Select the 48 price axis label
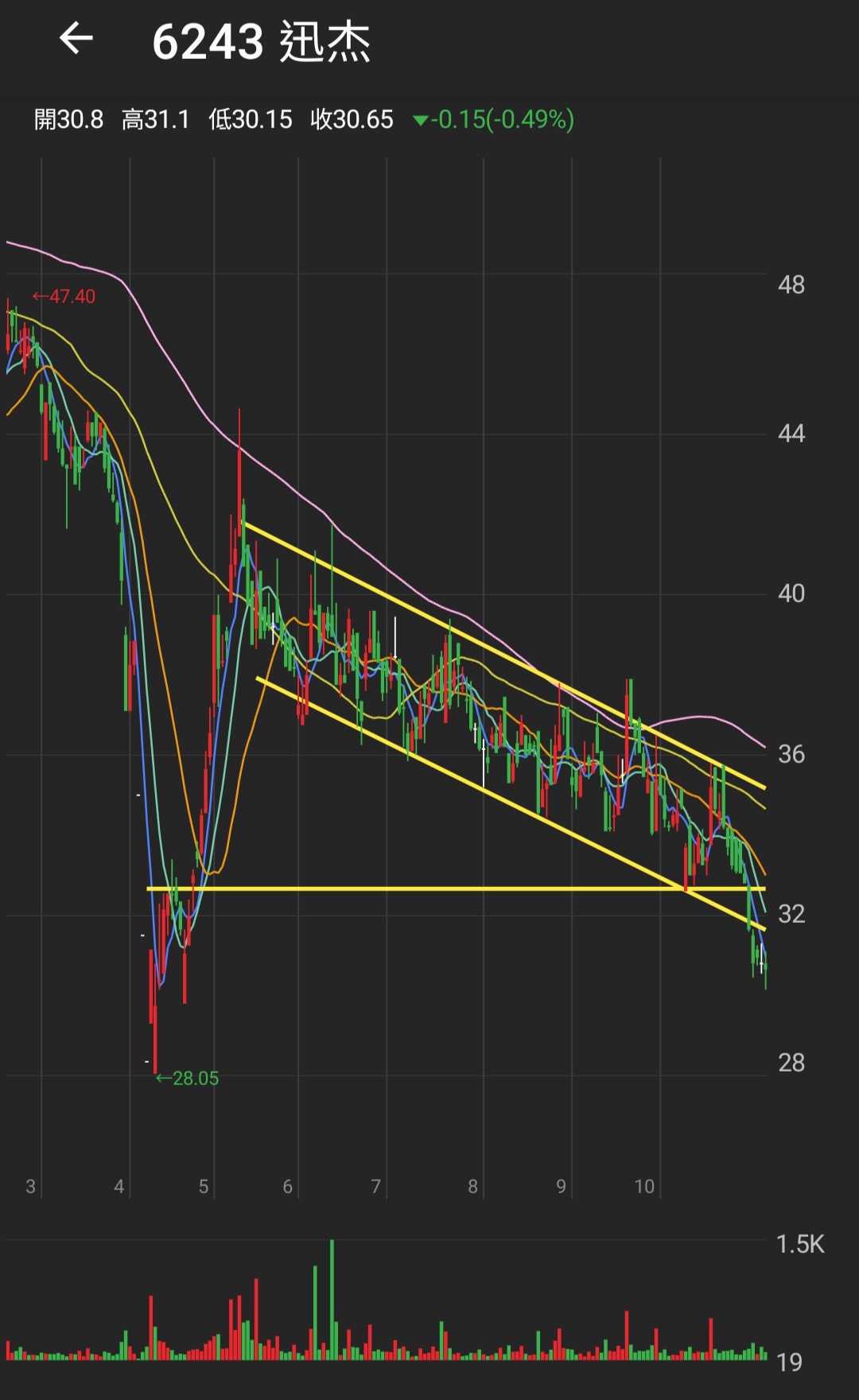This screenshot has width=859, height=1400. pyautogui.click(x=791, y=285)
